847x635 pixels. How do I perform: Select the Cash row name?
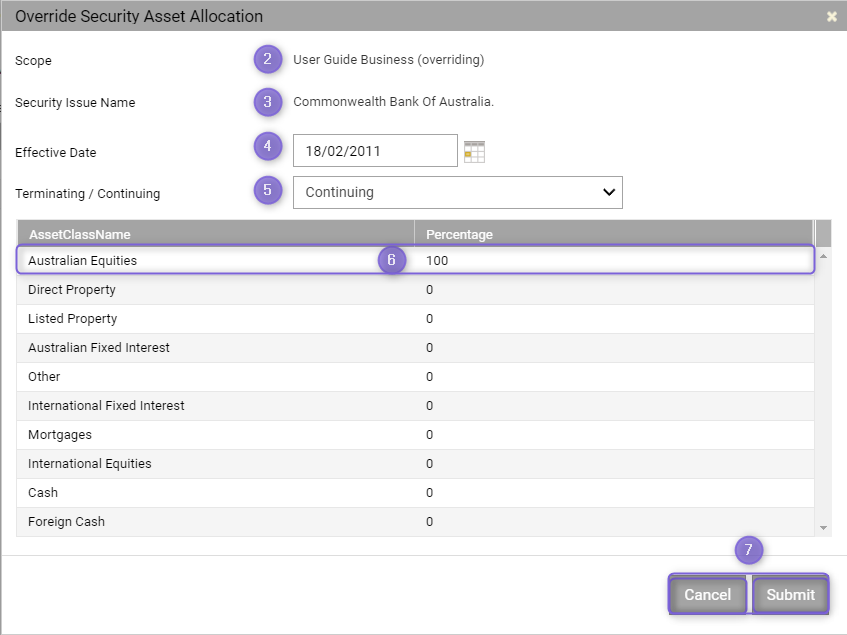(43, 492)
